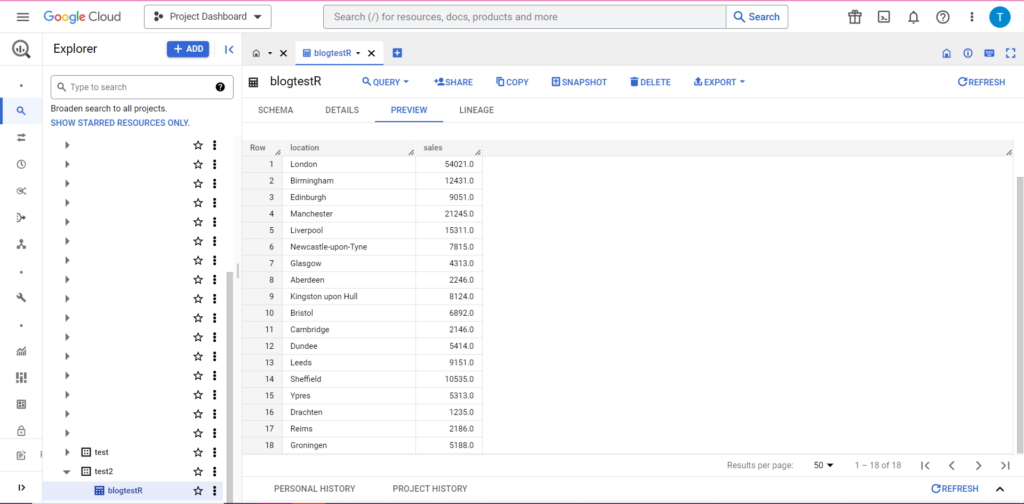
Task: Star the test dataset
Action: (198, 452)
